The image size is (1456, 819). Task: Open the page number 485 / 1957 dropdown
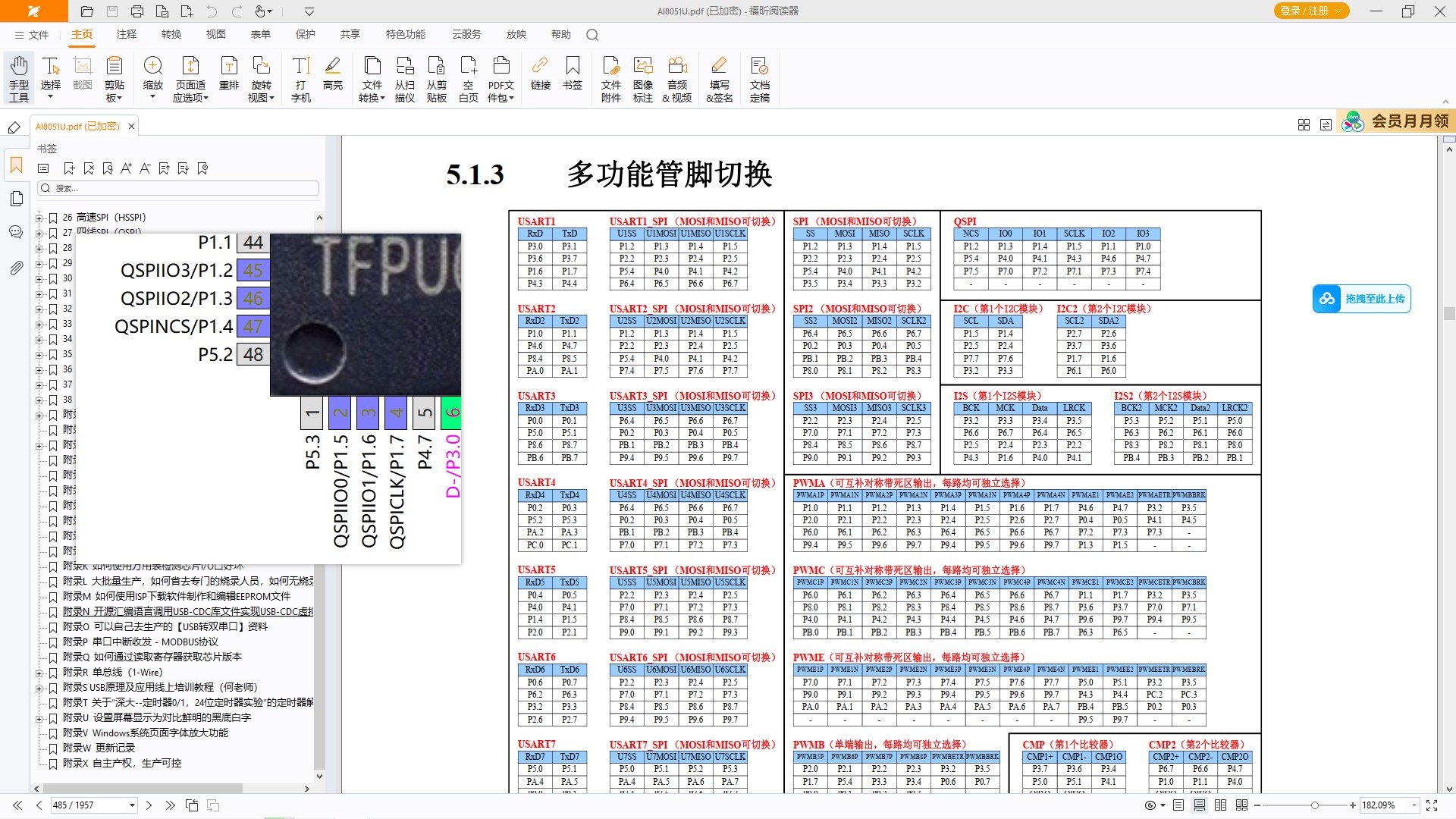tap(132, 805)
